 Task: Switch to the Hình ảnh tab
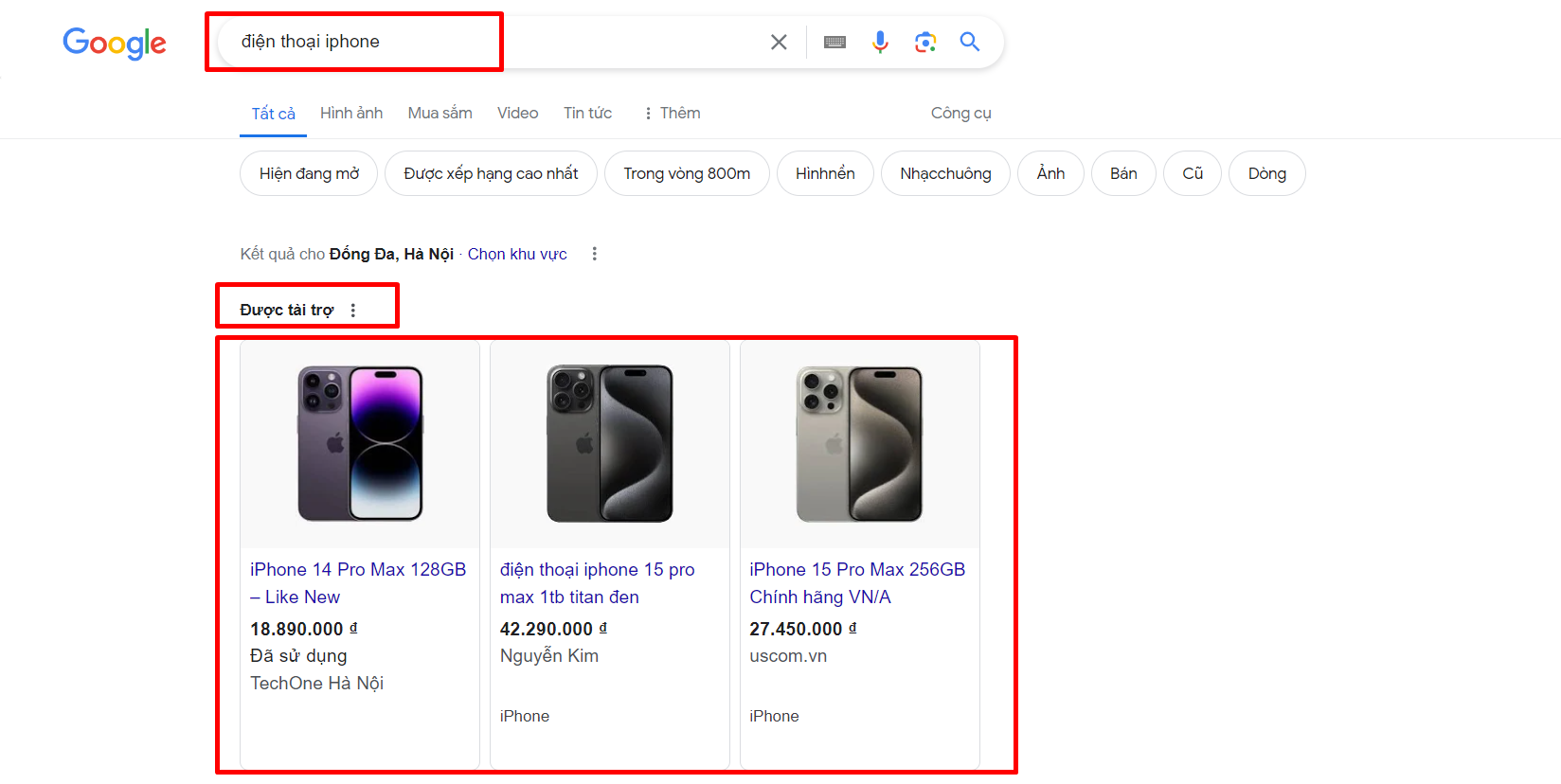pyautogui.click(x=351, y=113)
